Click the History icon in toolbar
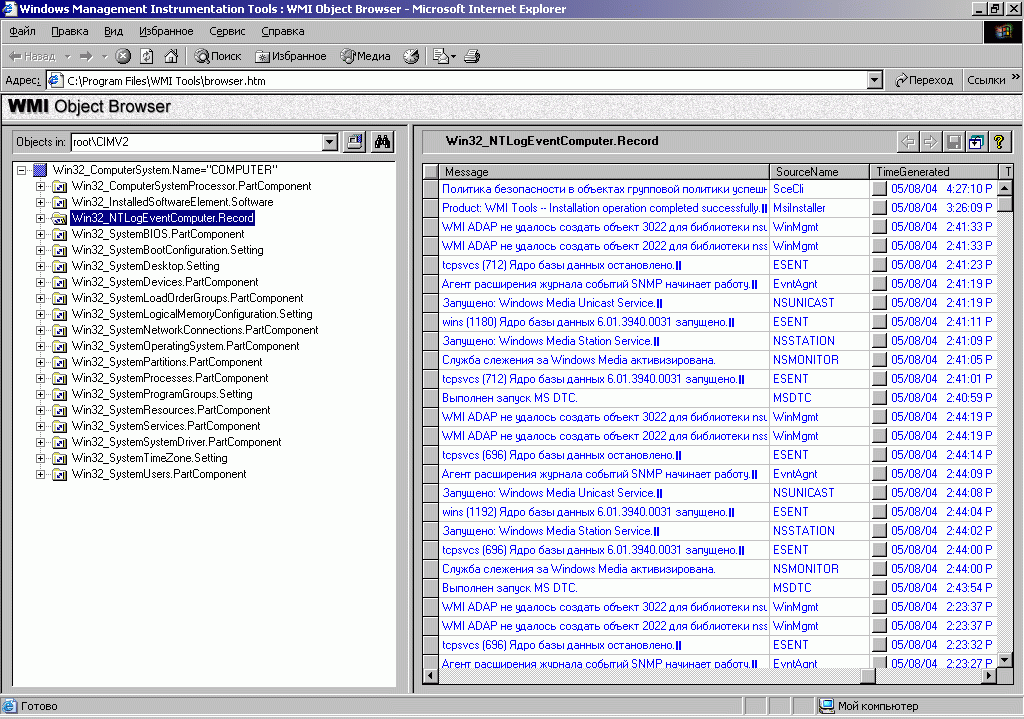The height and width of the screenshot is (719, 1024). coord(411,56)
